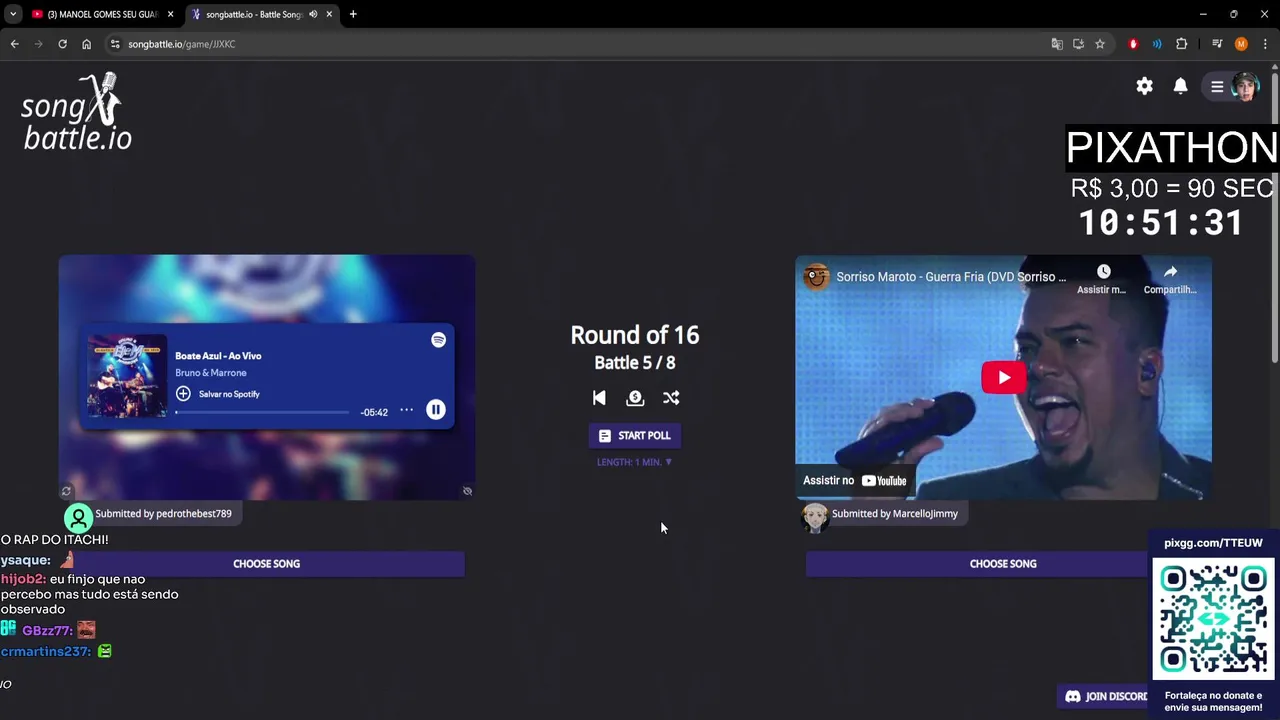Open a new browser tab

353,14
